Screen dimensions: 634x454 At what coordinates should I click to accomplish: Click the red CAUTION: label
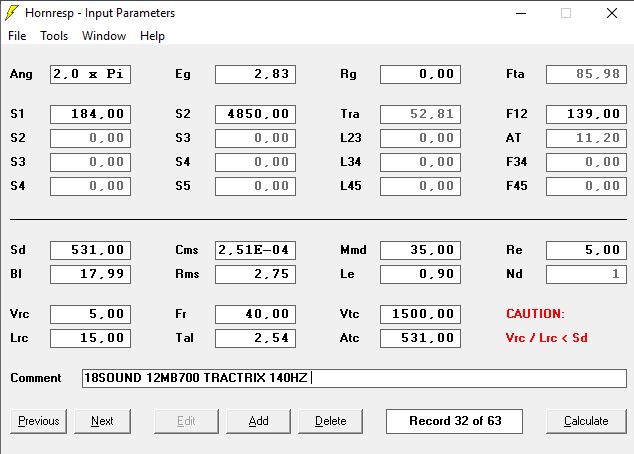[535, 314]
